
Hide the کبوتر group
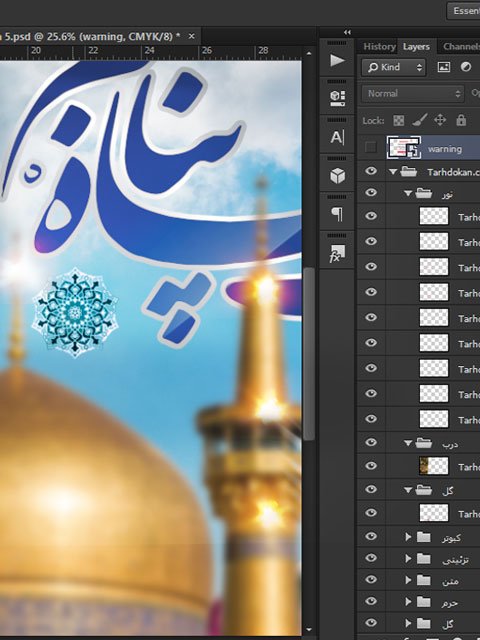[x=371, y=536]
